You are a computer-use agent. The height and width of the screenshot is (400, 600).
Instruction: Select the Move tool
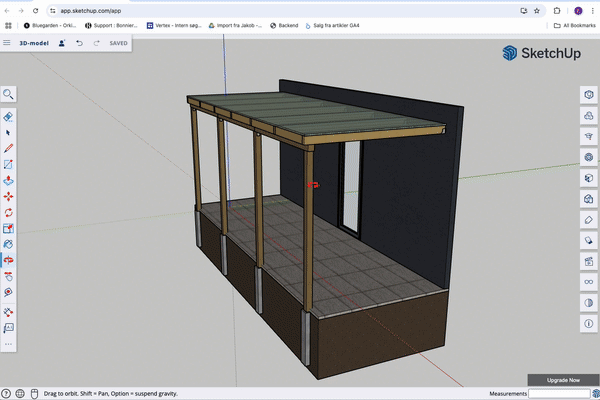pos(8,197)
